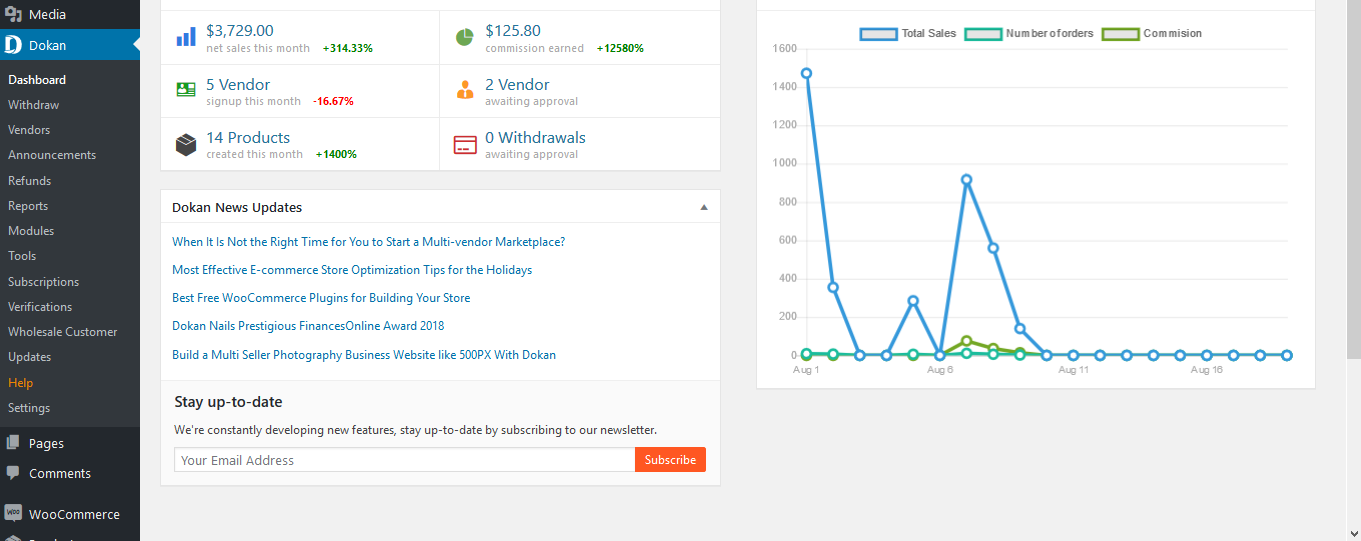1361x541 pixels.
Task: Open Multi Seller Photography Business article
Action: coord(364,355)
